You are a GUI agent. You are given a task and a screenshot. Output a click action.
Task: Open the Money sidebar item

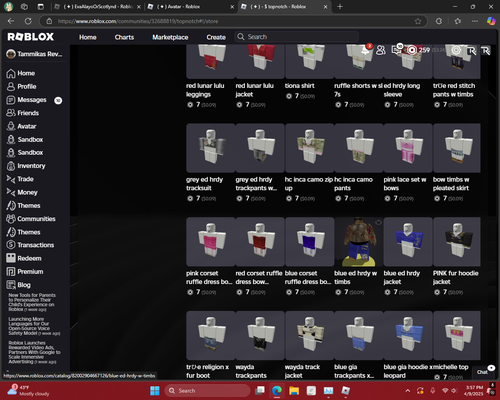click(x=22, y=192)
